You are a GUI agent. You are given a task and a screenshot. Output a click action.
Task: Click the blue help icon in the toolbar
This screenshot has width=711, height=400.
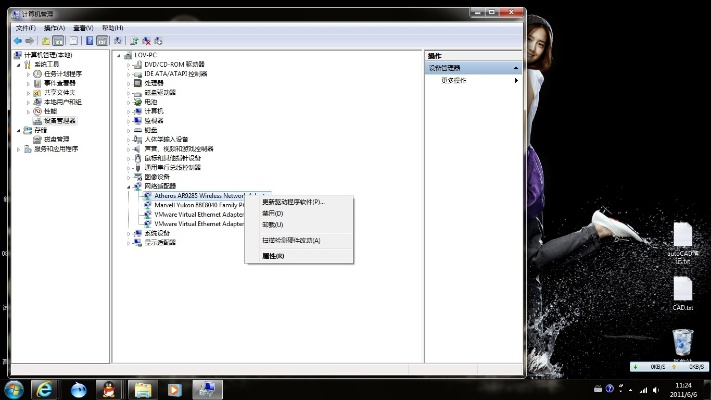(x=89, y=40)
